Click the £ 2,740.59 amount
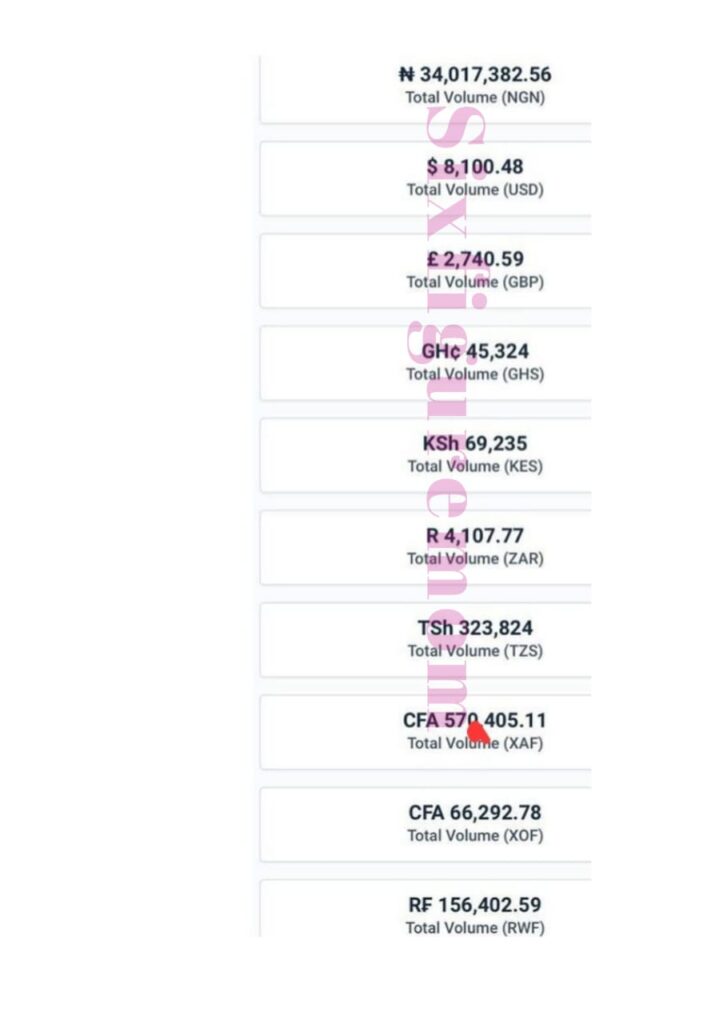 tap(475, 259)
